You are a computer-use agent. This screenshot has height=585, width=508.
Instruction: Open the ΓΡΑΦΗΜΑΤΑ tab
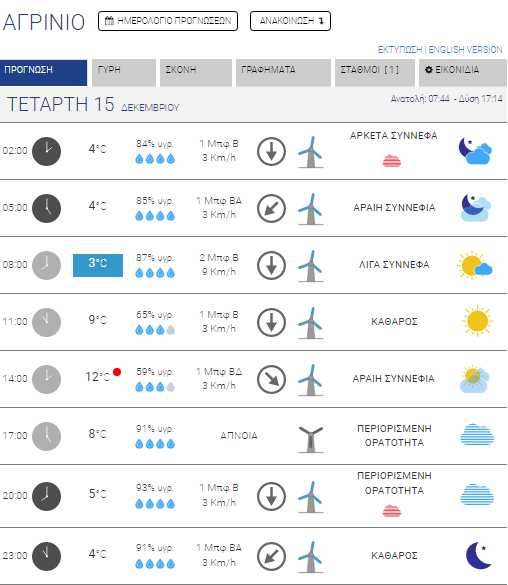click(x=283, y=73)
